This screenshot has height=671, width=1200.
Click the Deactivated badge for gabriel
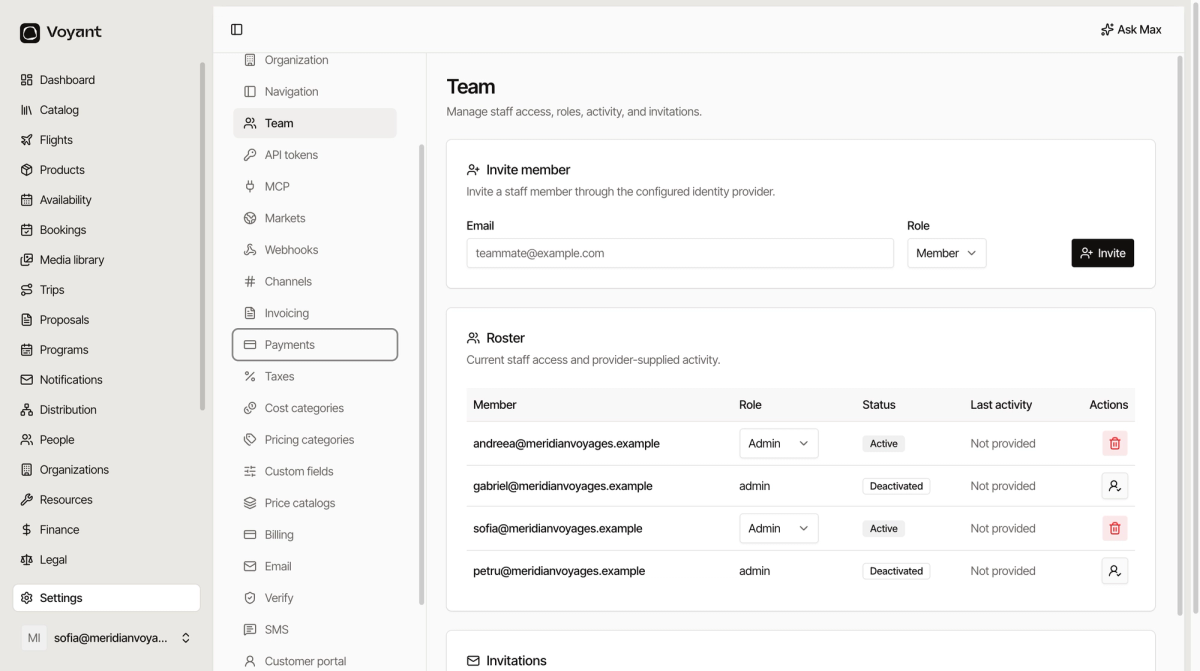(896, 486)
